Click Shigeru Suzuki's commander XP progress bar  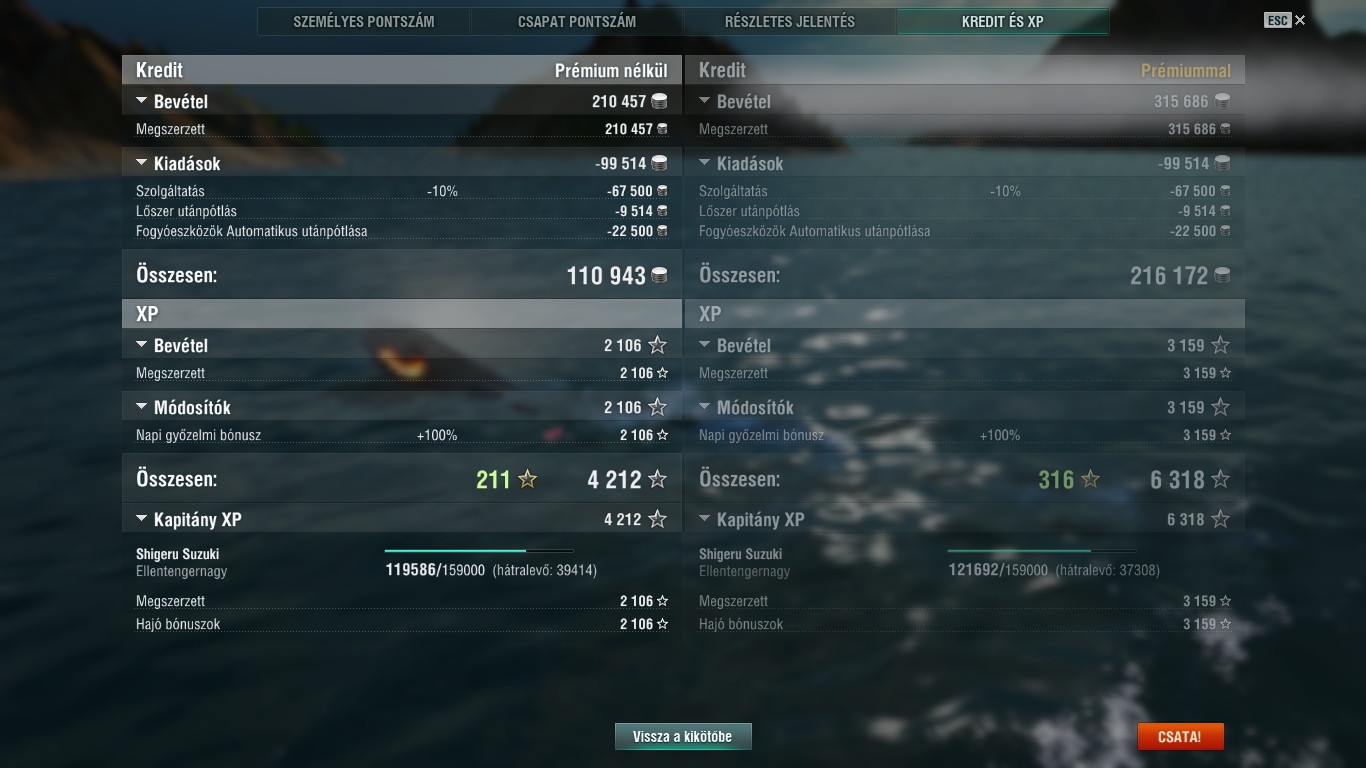[479, 551]
